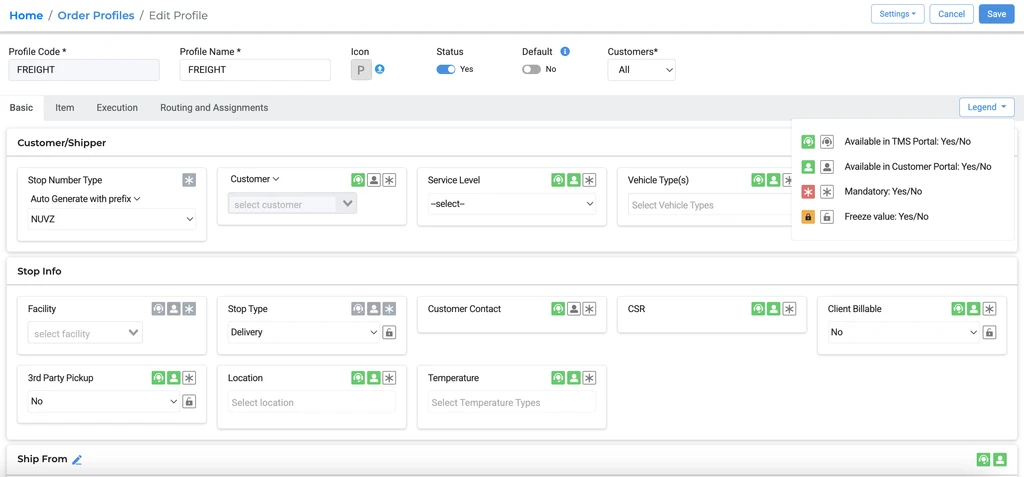Edit Ship From using the pencil icon

pos(77,460)
